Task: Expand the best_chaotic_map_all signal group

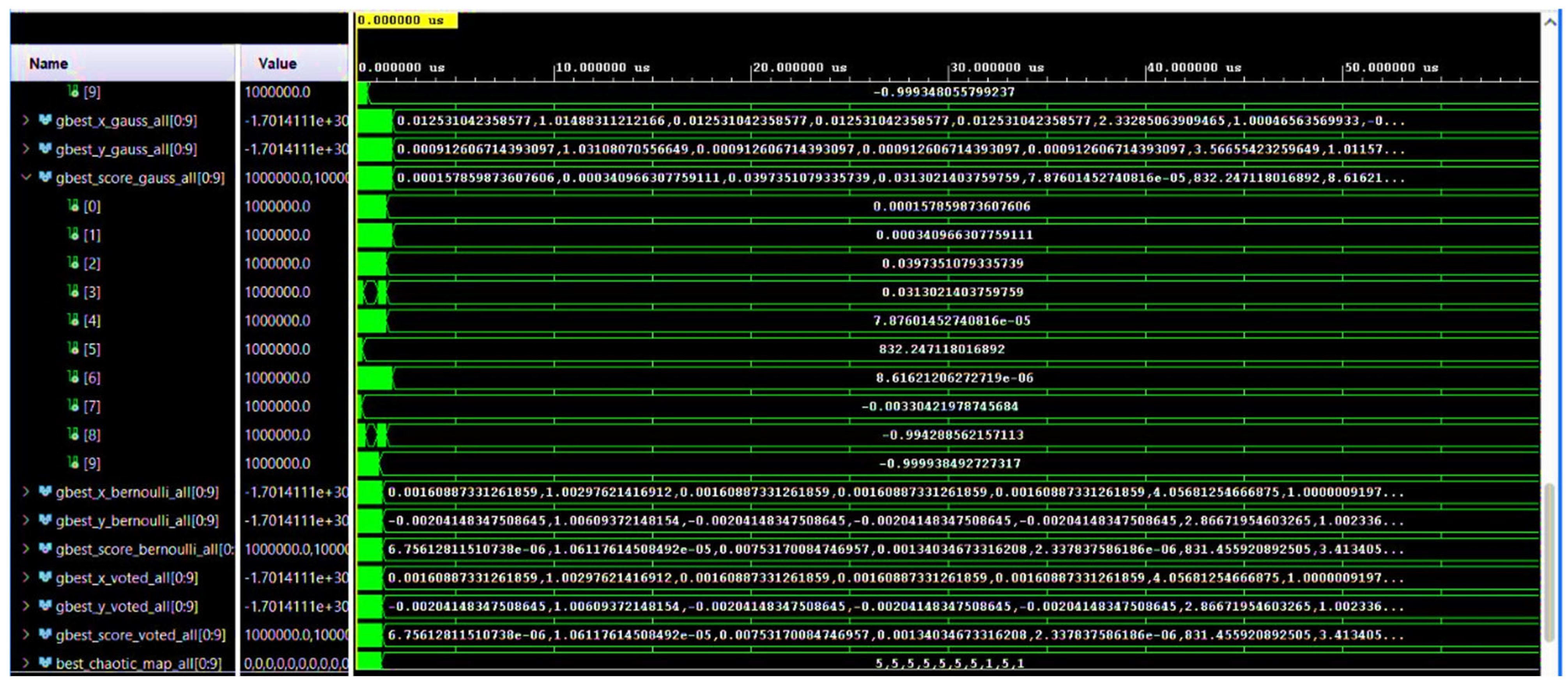Action: [26, 663]
